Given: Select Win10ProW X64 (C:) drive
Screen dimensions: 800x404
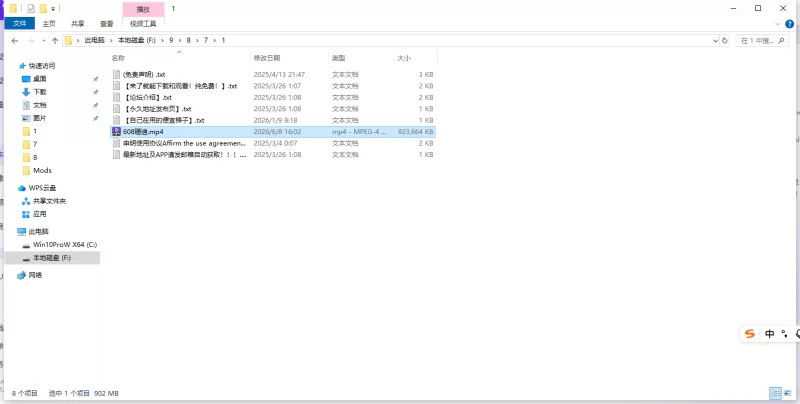Looking at the screenshot, I should pos(65,245).
